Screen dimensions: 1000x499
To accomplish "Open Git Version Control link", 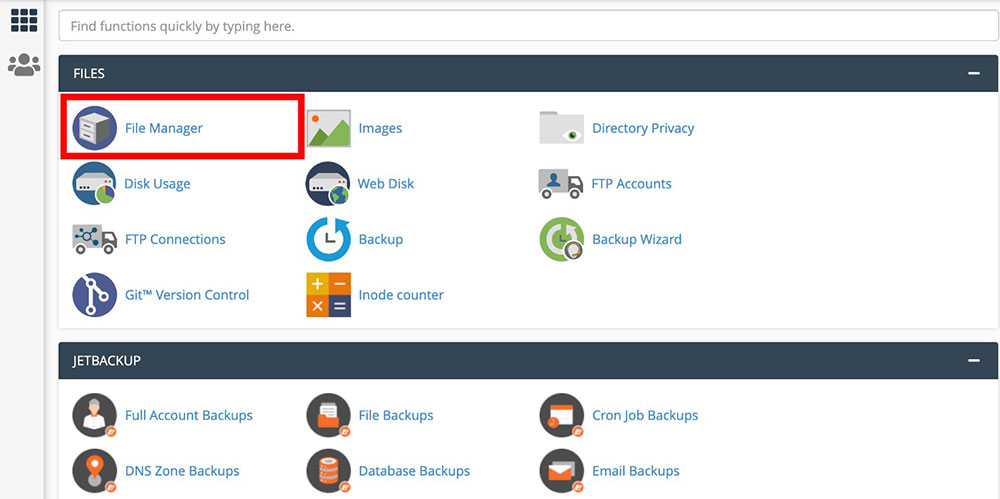I will [187, 295].
